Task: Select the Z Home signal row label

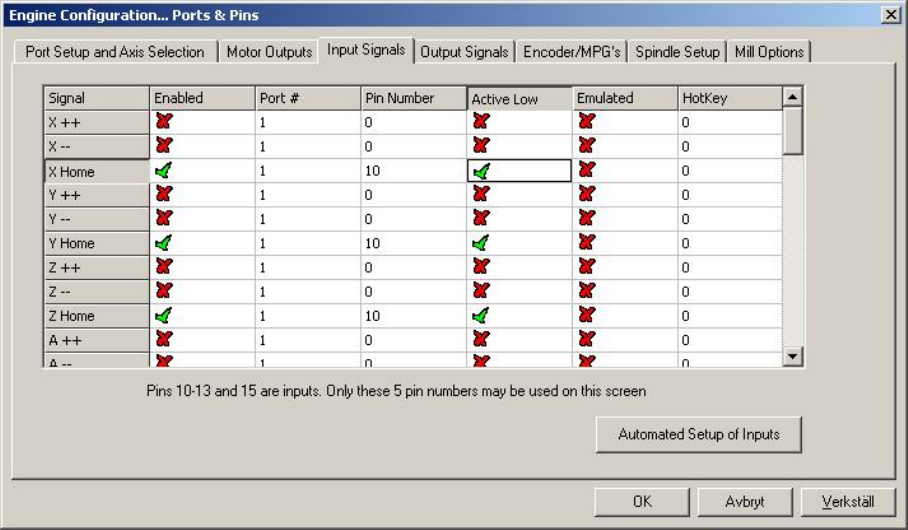Action: 97,316
